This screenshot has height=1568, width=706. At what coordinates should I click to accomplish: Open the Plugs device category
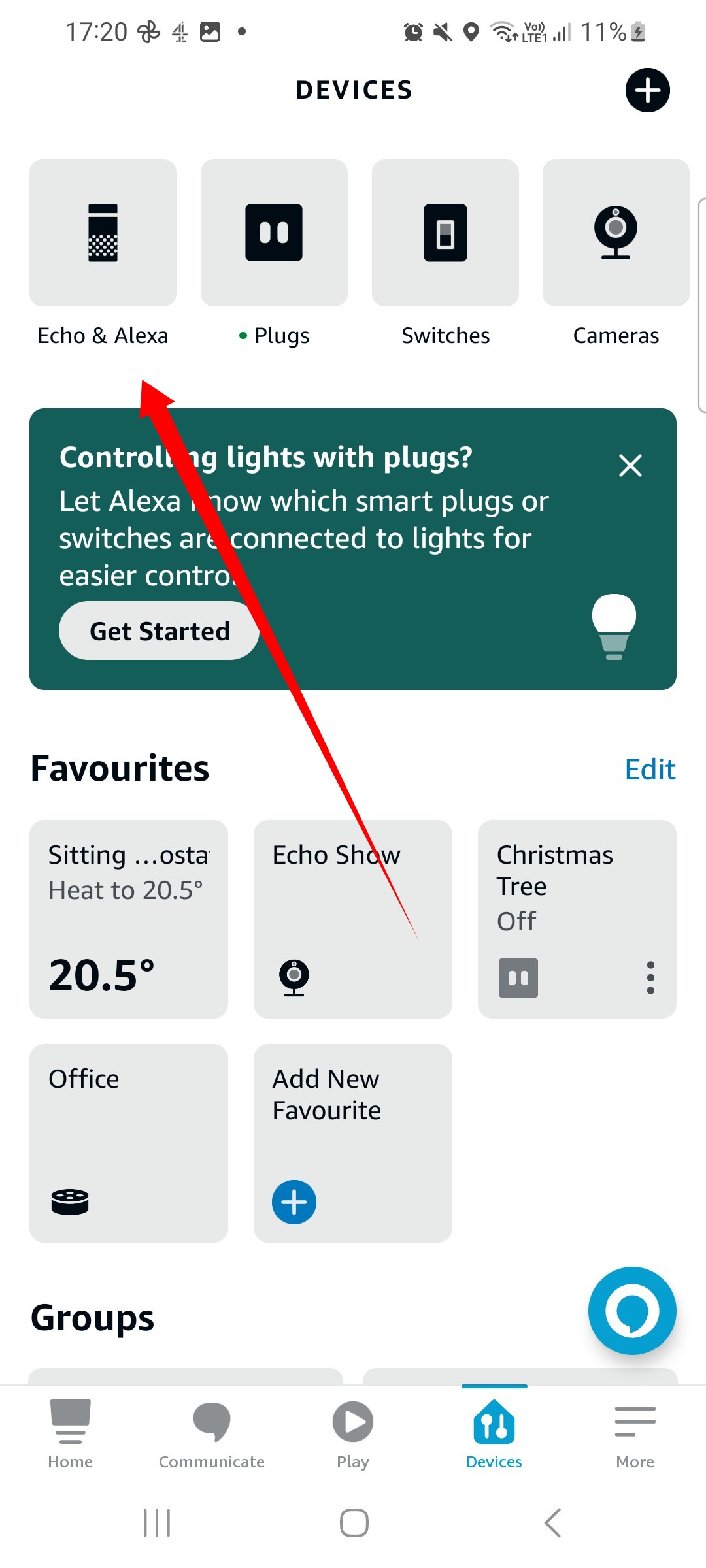[x=274, y=233]
